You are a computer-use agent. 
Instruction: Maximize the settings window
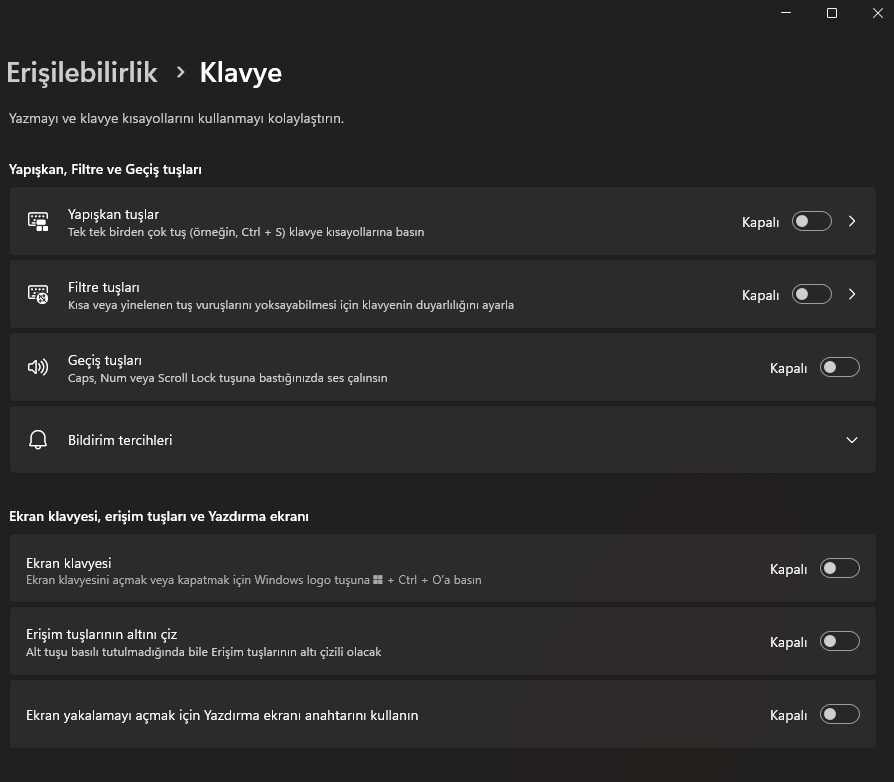[831, 13]
